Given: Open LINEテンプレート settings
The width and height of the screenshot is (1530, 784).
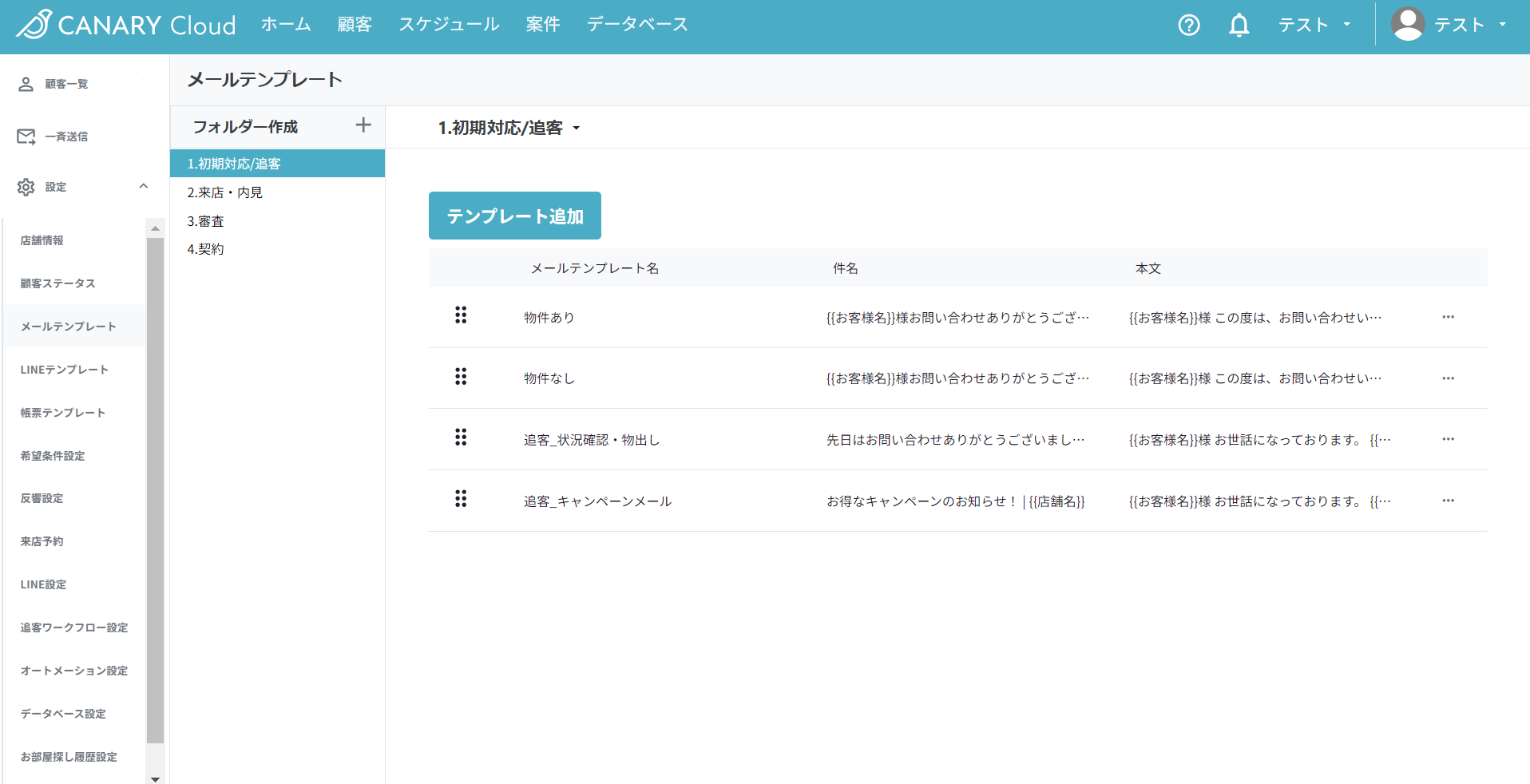Looking at the screenshot, I should coord(65,370).
